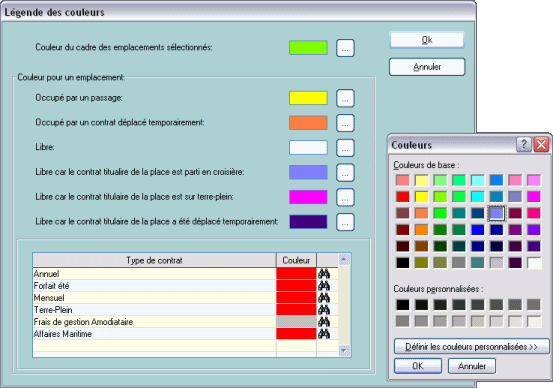
Task: Click the magenta terre-plein swatch
Action: (x=308, y=197)
